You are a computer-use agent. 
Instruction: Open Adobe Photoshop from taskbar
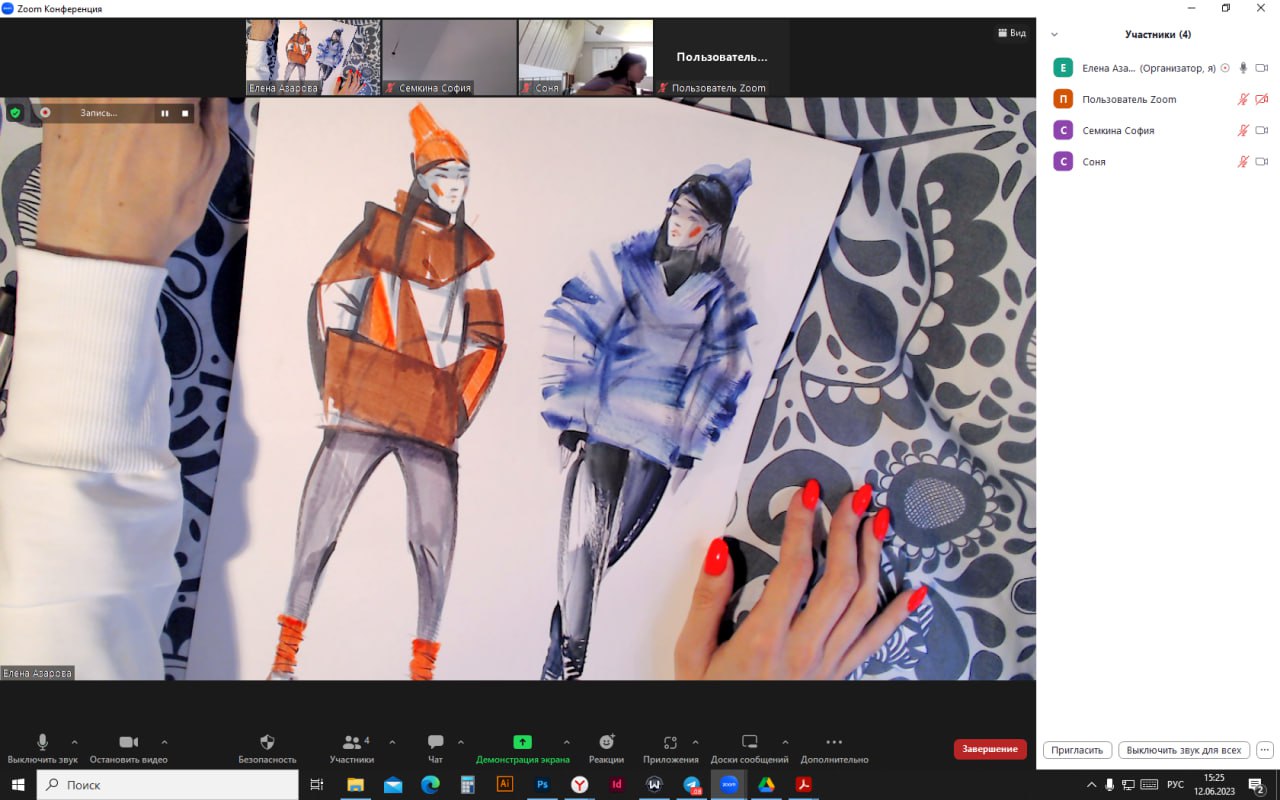click(542, 784)
